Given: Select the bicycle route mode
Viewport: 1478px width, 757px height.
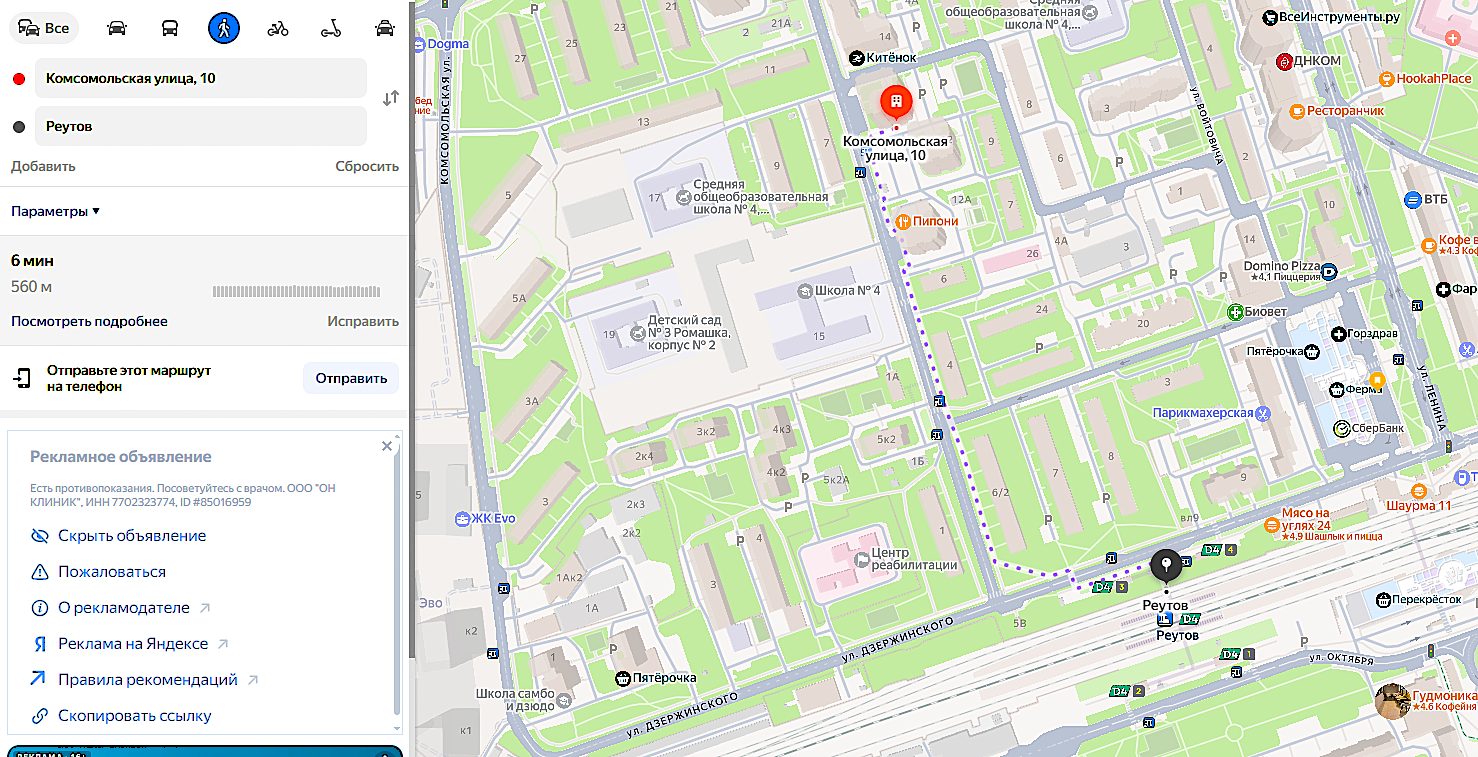Looking at the screenshot, I should tap(278, 28).
